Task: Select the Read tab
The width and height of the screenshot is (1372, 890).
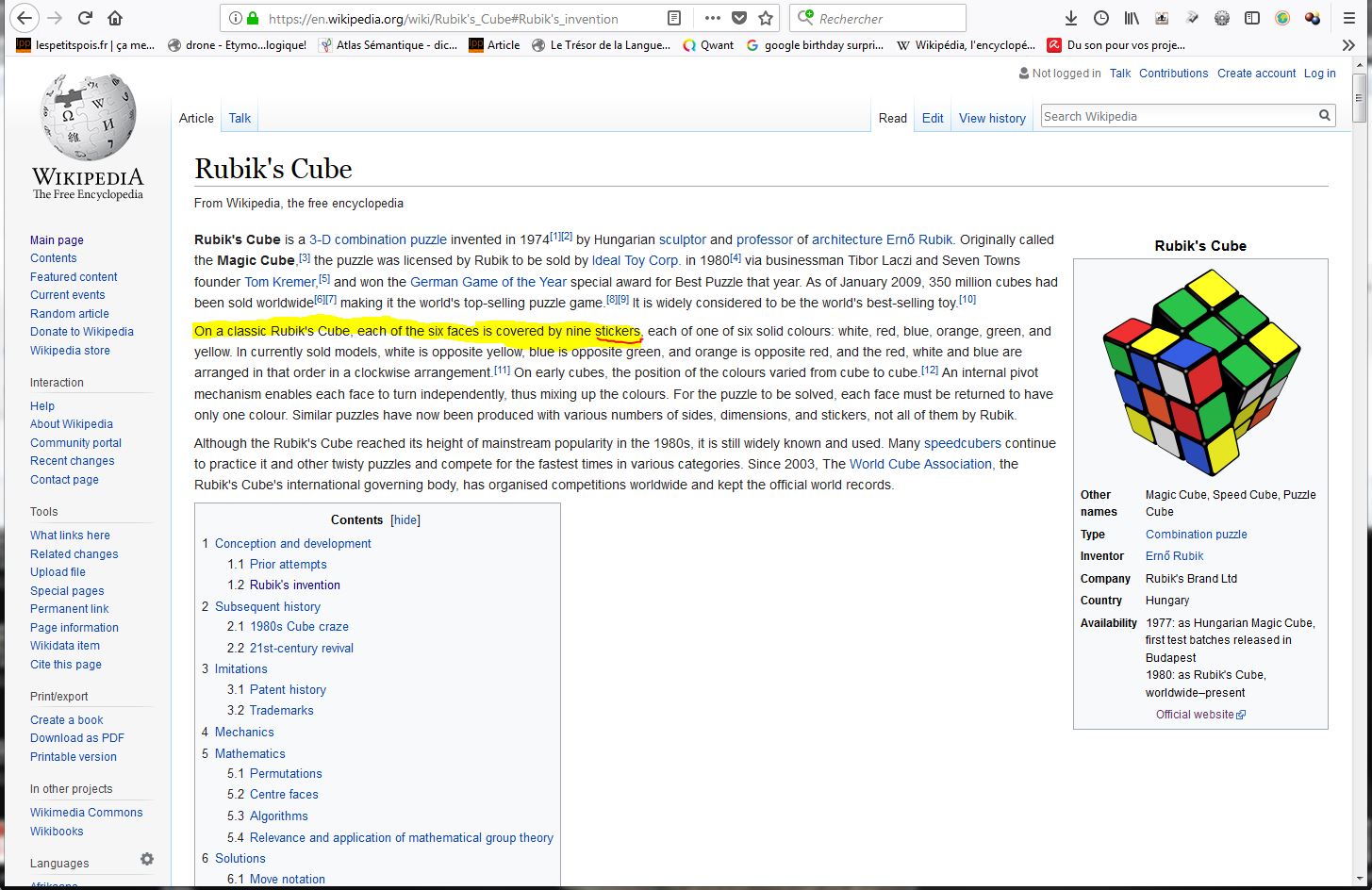Action: coord(893,118)
